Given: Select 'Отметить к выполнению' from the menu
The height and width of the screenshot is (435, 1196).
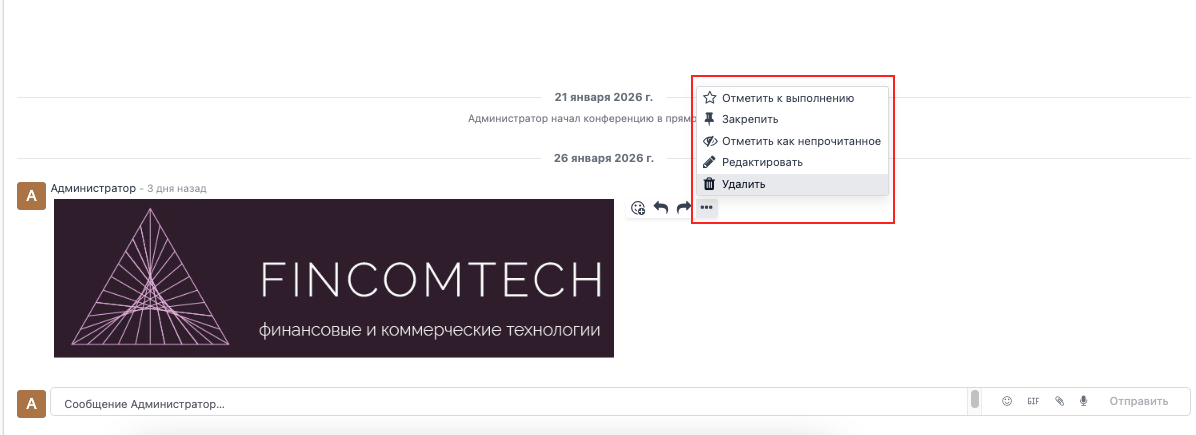Looking at the screenshot, I should (787, 98).
